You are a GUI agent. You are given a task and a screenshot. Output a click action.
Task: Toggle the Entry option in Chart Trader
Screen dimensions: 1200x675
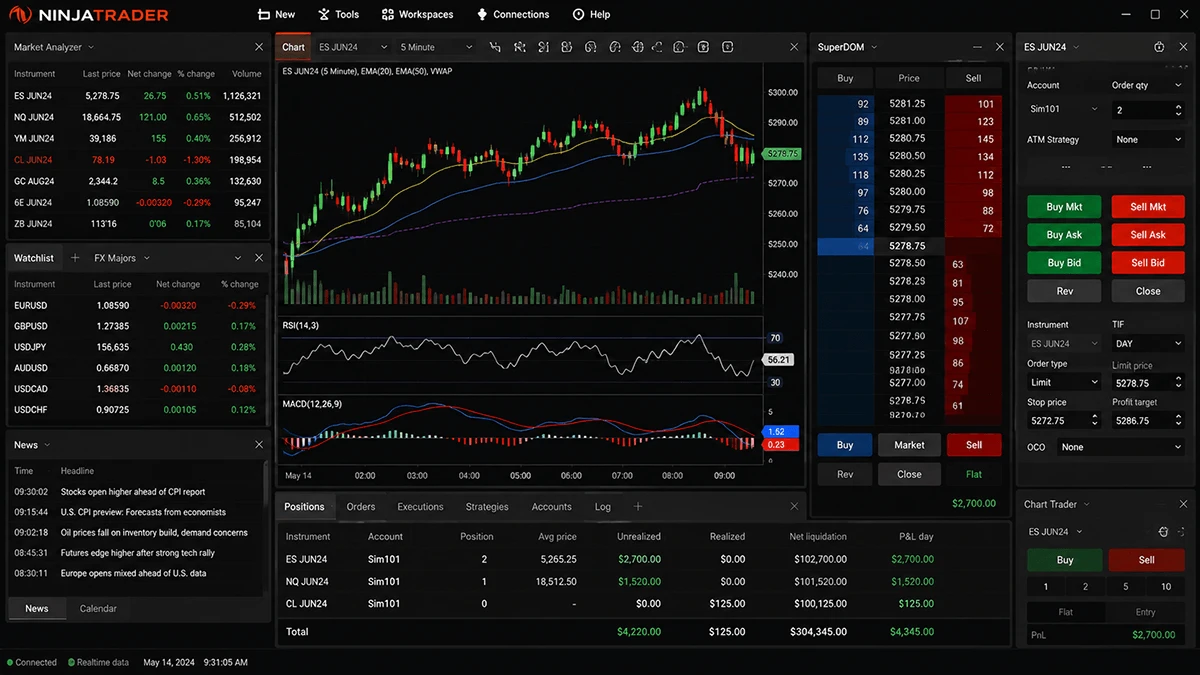pos(1146,612)
